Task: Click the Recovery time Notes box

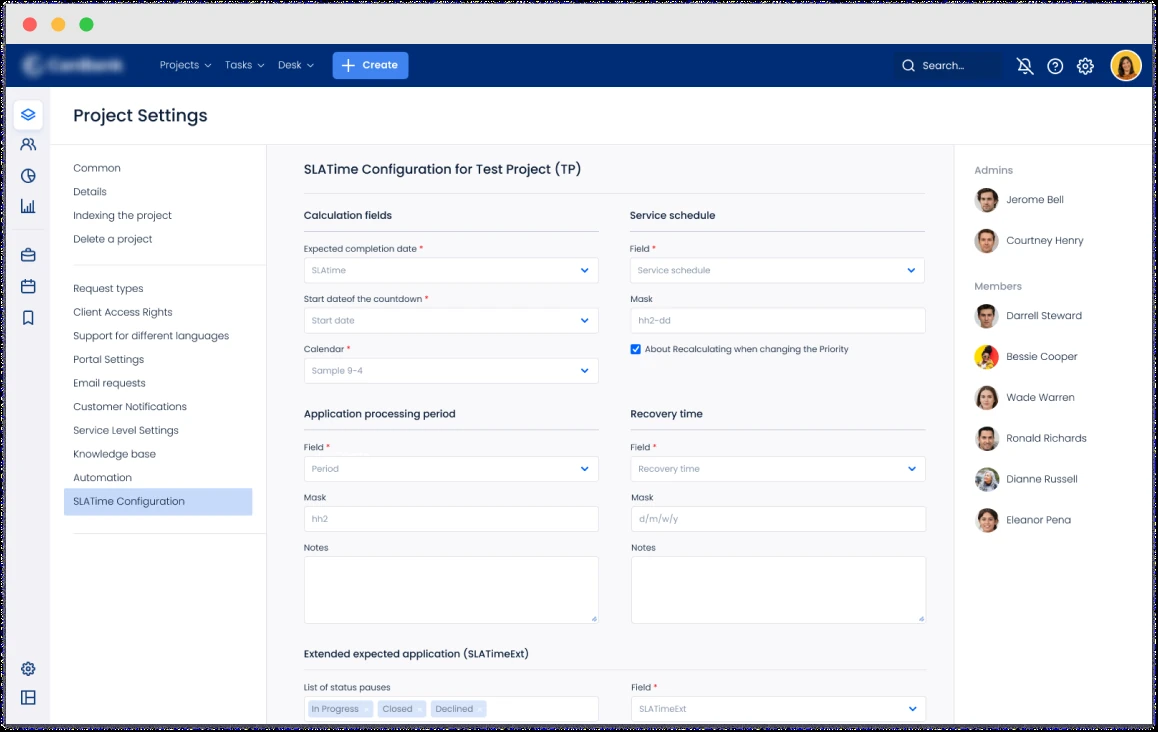Action: pos(778,590)
